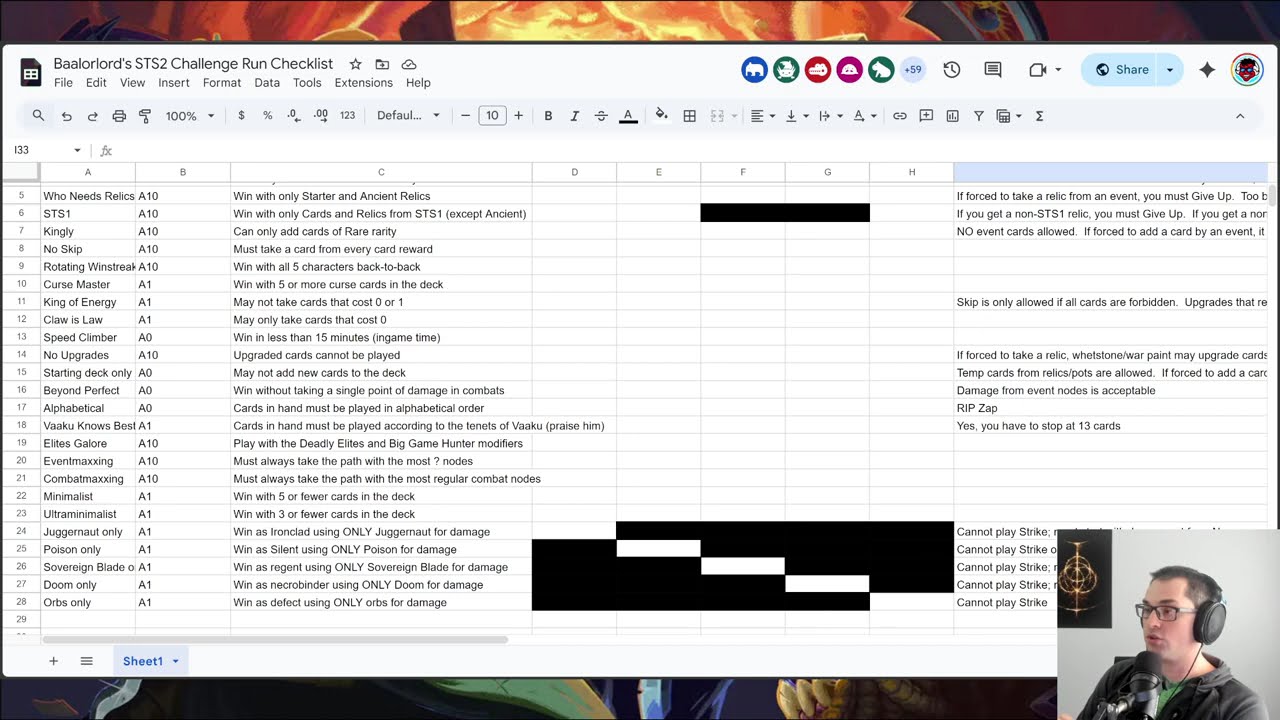This screenshot has width=1280, height=720.
Task: Open the zoom 100% dropdown
Action: tap(189, 116)
